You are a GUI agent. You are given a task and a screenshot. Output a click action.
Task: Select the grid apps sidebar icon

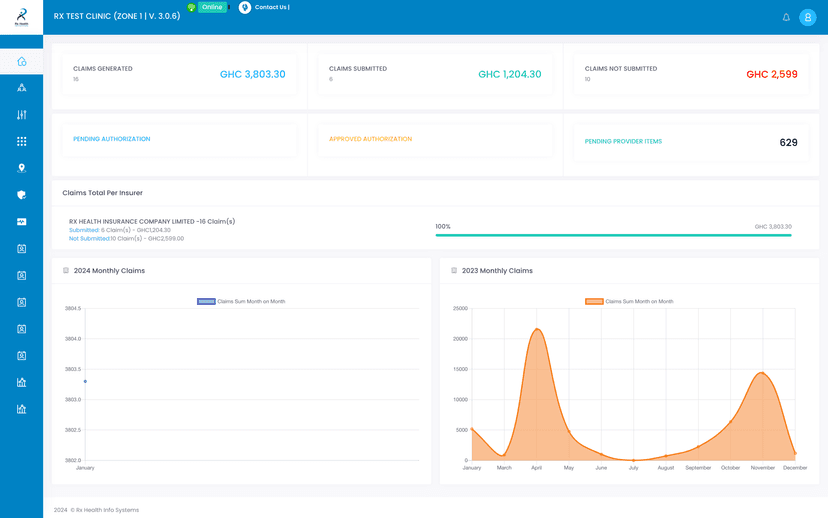22,142
